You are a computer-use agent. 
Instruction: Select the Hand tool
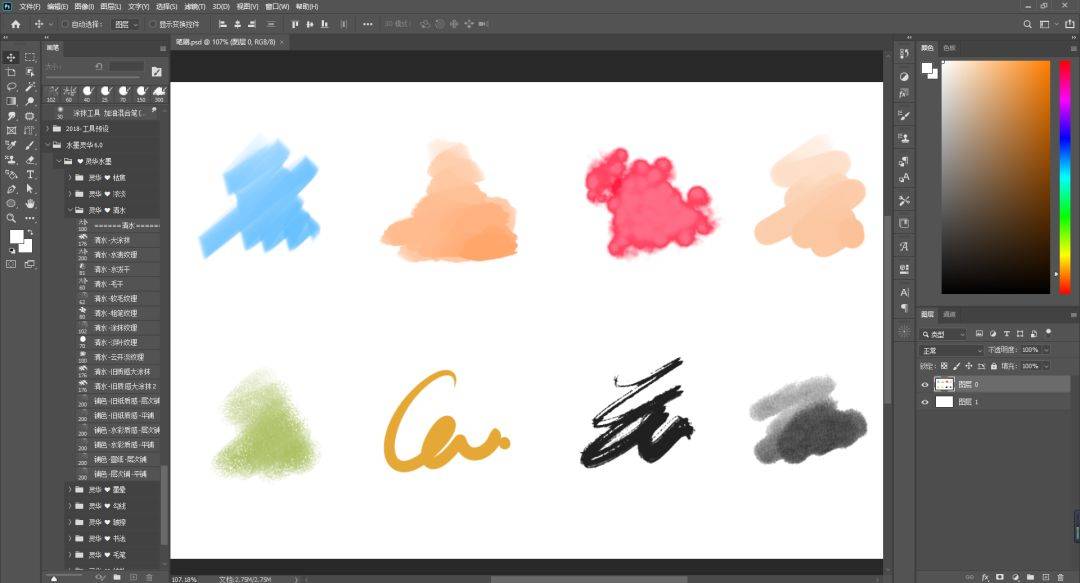point(30,203)
